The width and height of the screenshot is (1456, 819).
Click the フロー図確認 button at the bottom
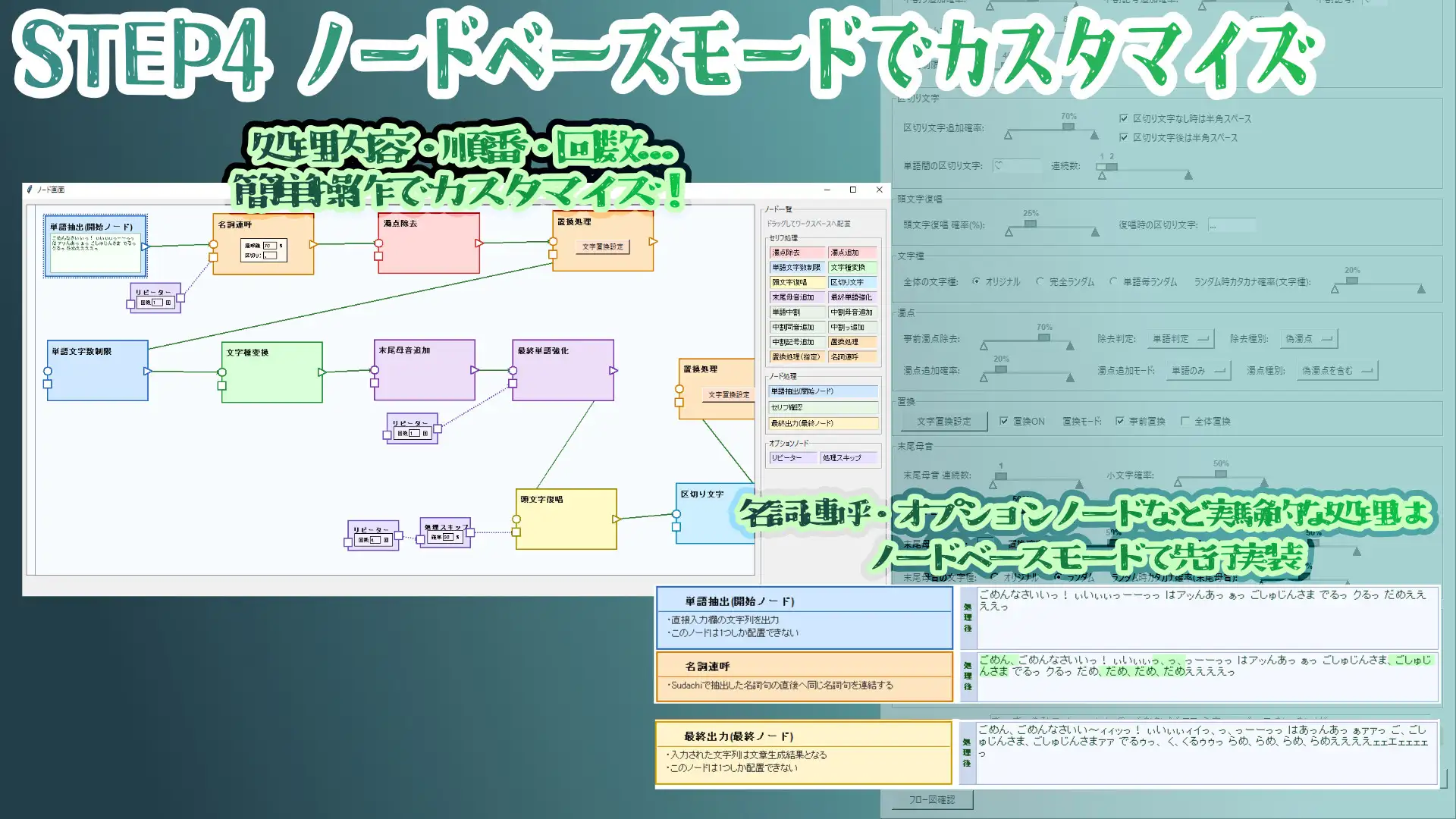(931, 800)
